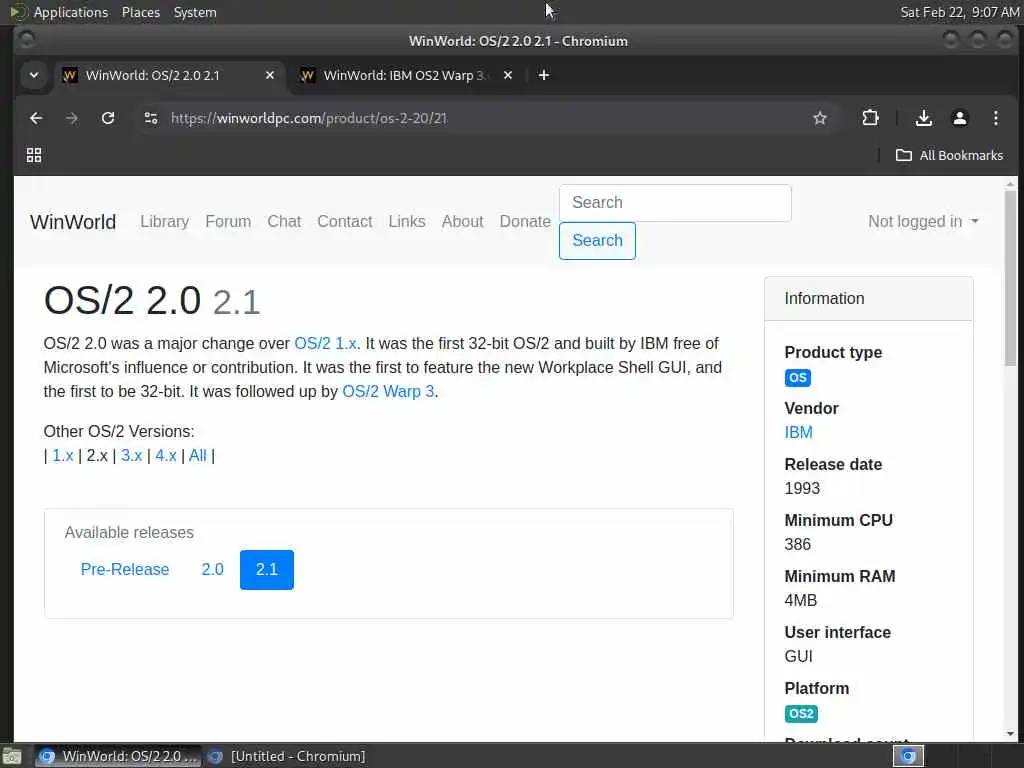The image size is (1024, 768).
Task: Click the Minimum RAM value 4MB
Action: point(801,600)
